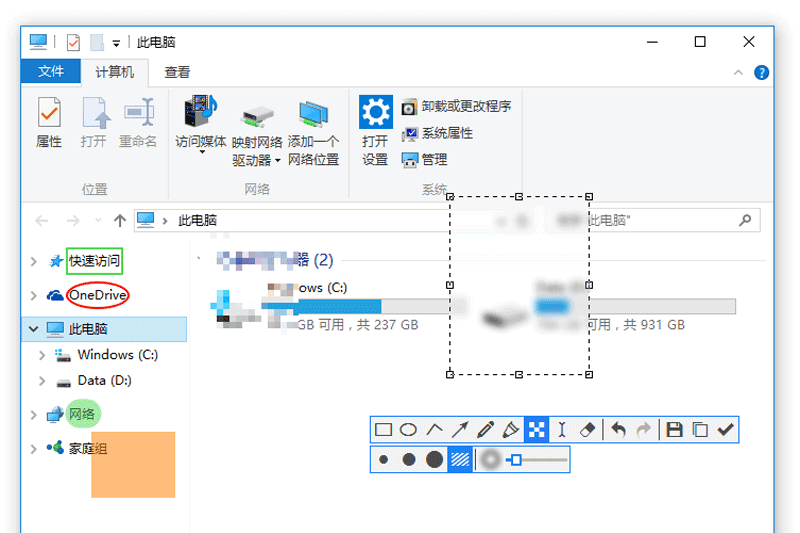The width and height of the screenshot is (800, 533).
Task: Click the eraser tool icon
Action: (x=588, y=430)
